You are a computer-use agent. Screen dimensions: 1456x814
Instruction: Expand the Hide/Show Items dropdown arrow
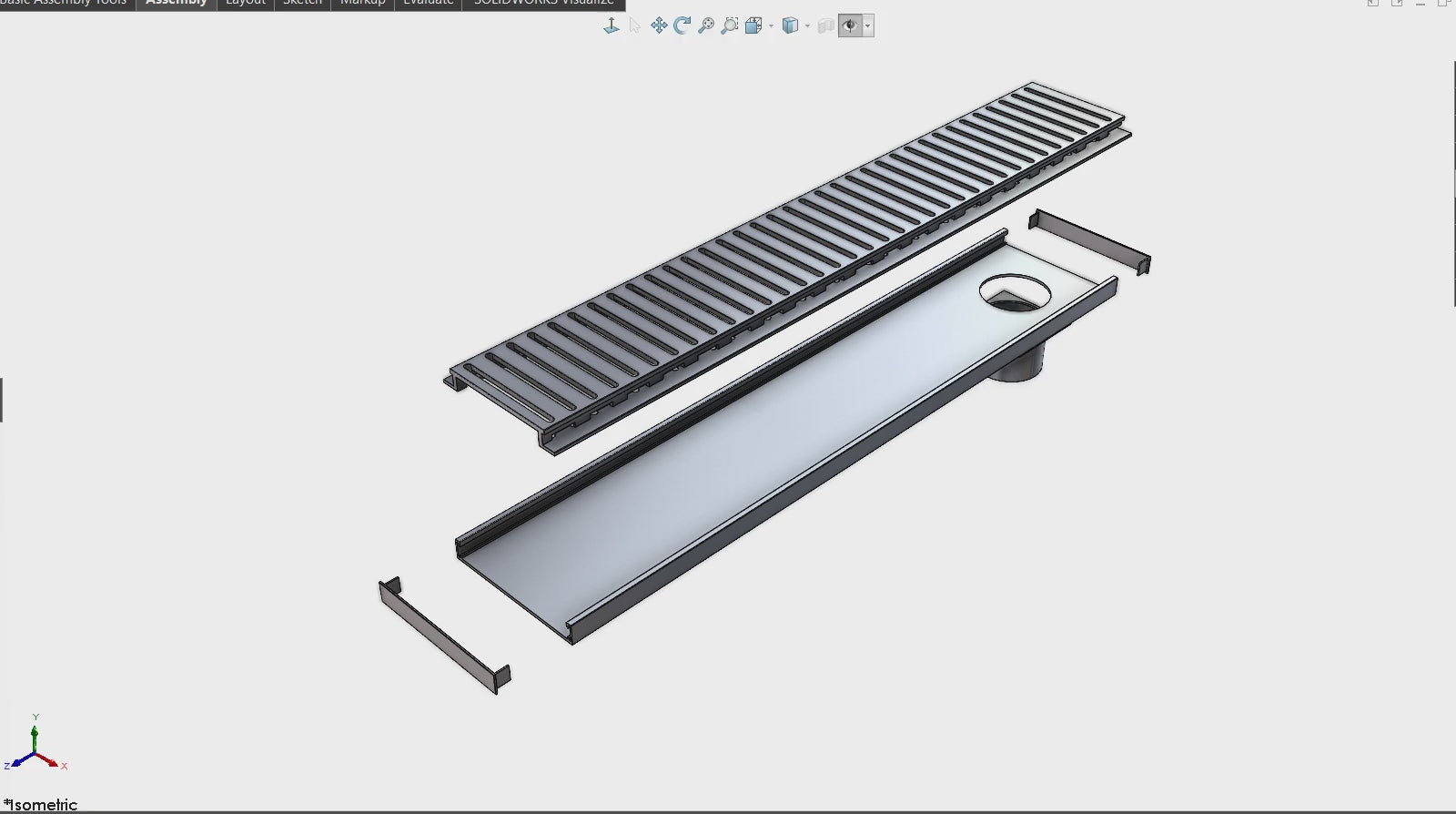tap(868, 26)
